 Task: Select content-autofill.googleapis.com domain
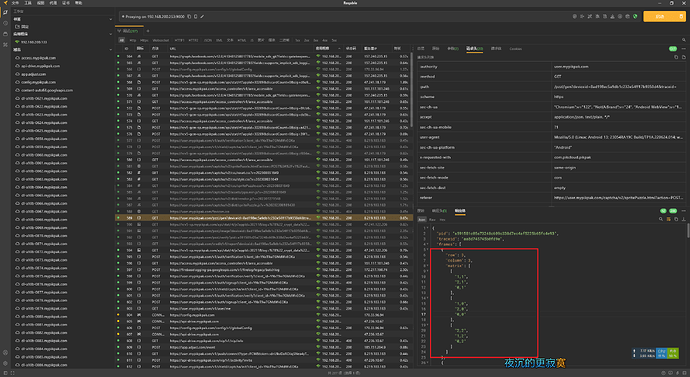[x=47, y=90]
